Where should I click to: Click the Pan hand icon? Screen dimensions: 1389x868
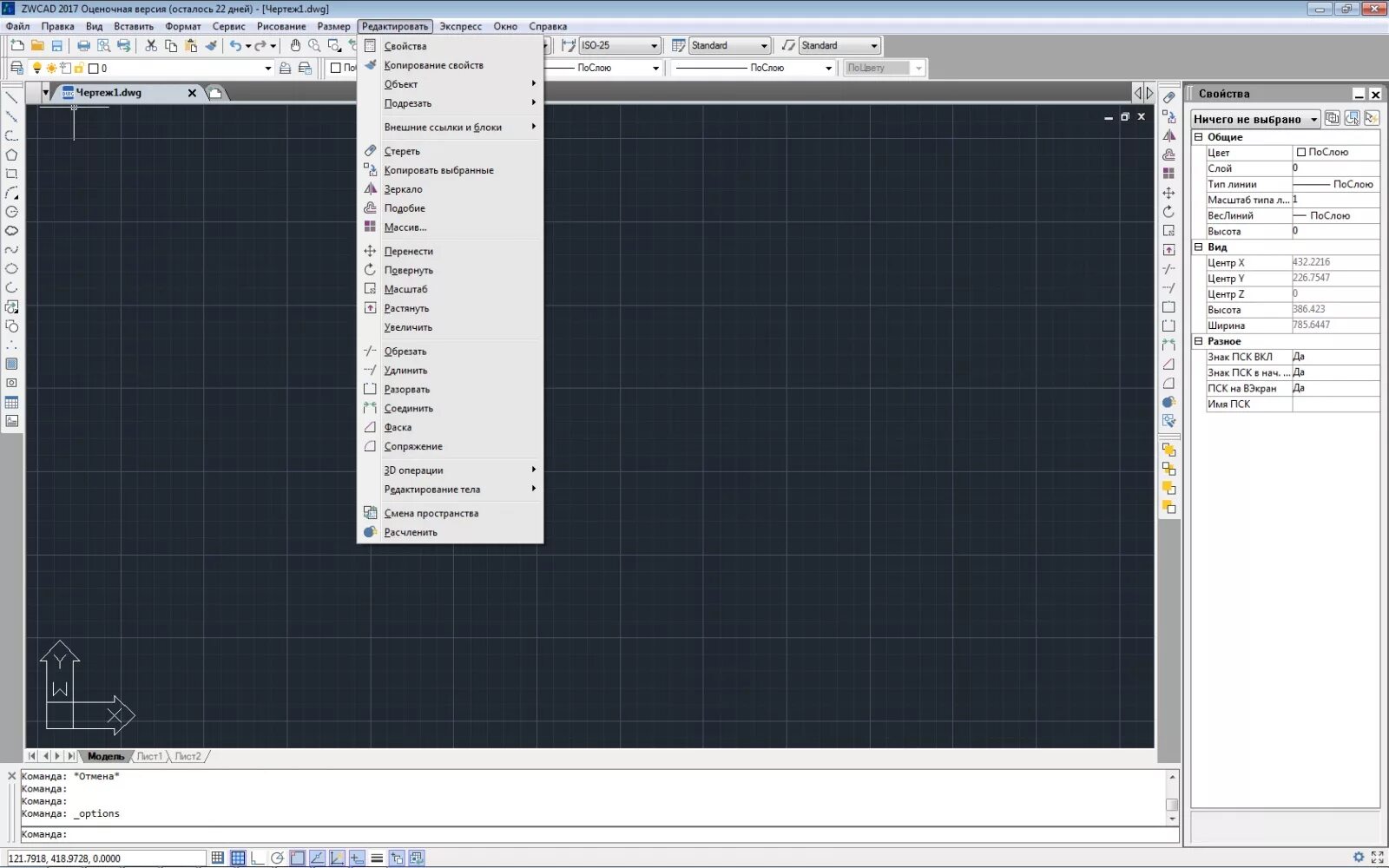coord(295,45)
